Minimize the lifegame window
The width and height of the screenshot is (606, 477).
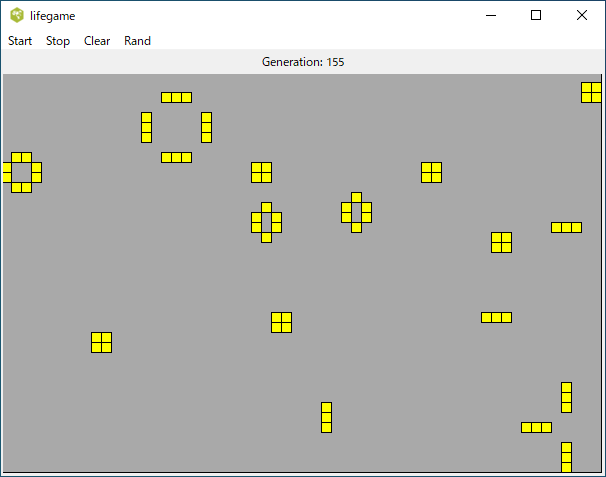pos(491,15)
